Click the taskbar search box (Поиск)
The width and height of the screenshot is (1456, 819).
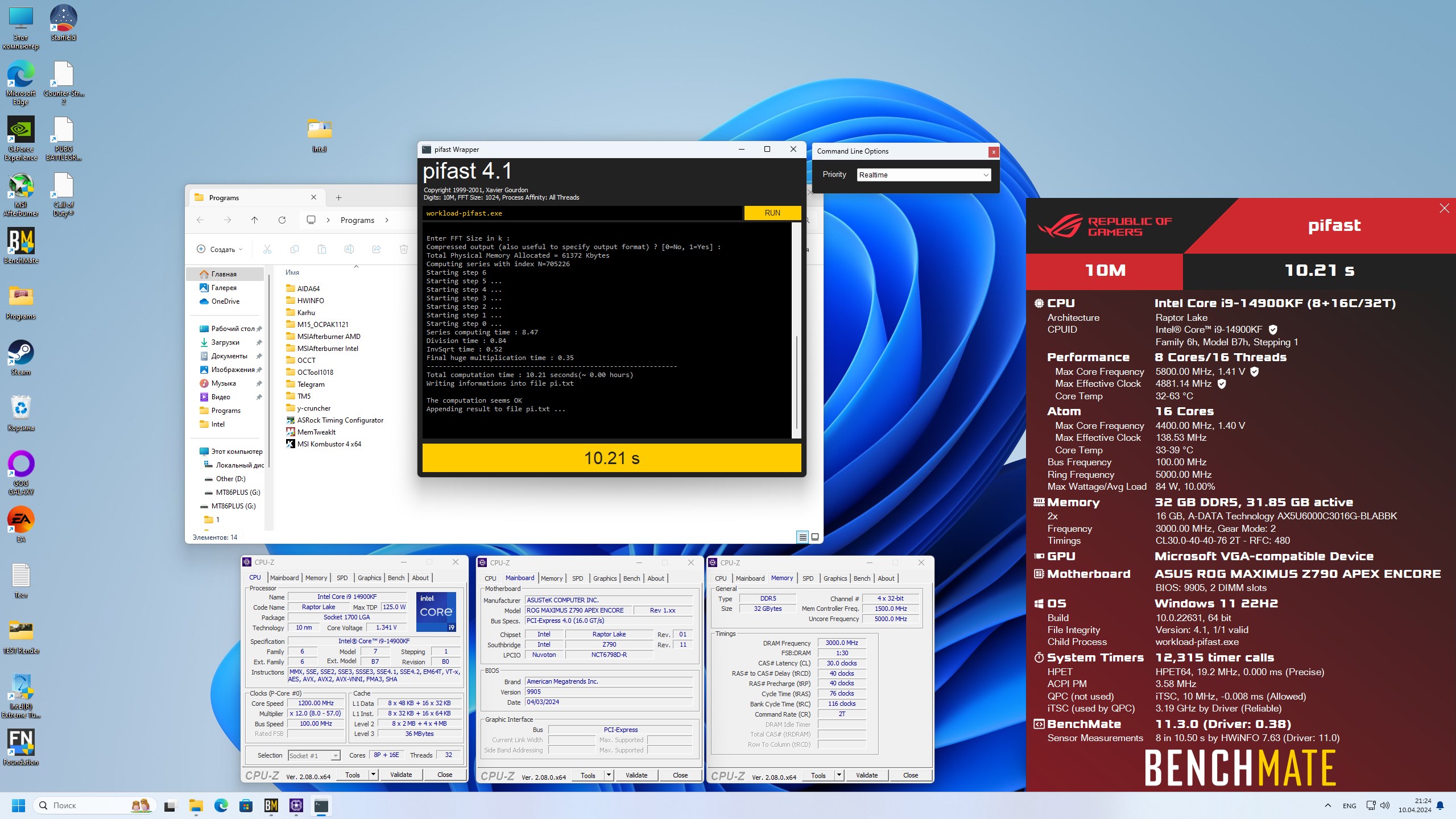coord(94,805)
